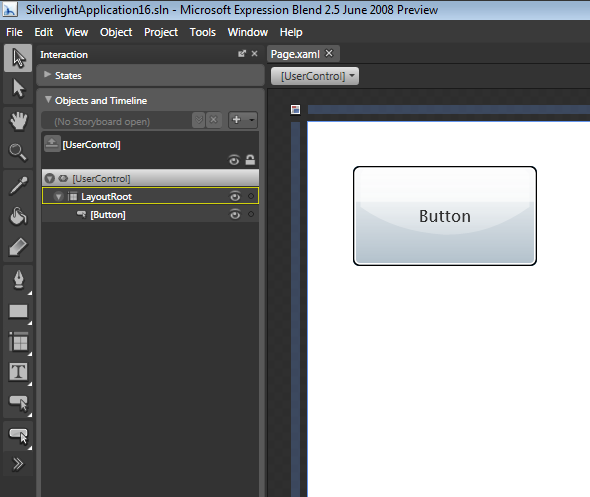Expand the States section
The image size is (590, 497).
tap(47, 74)
